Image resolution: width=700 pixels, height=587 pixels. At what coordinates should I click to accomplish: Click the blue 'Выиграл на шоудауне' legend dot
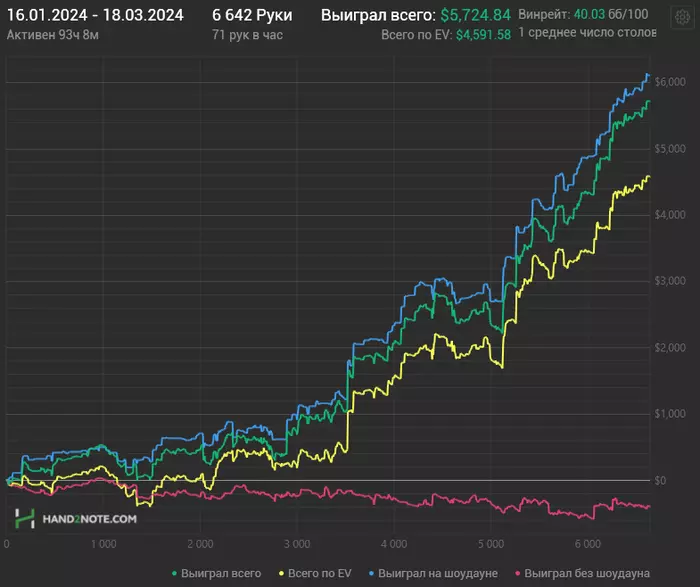(x=371, y=574)
